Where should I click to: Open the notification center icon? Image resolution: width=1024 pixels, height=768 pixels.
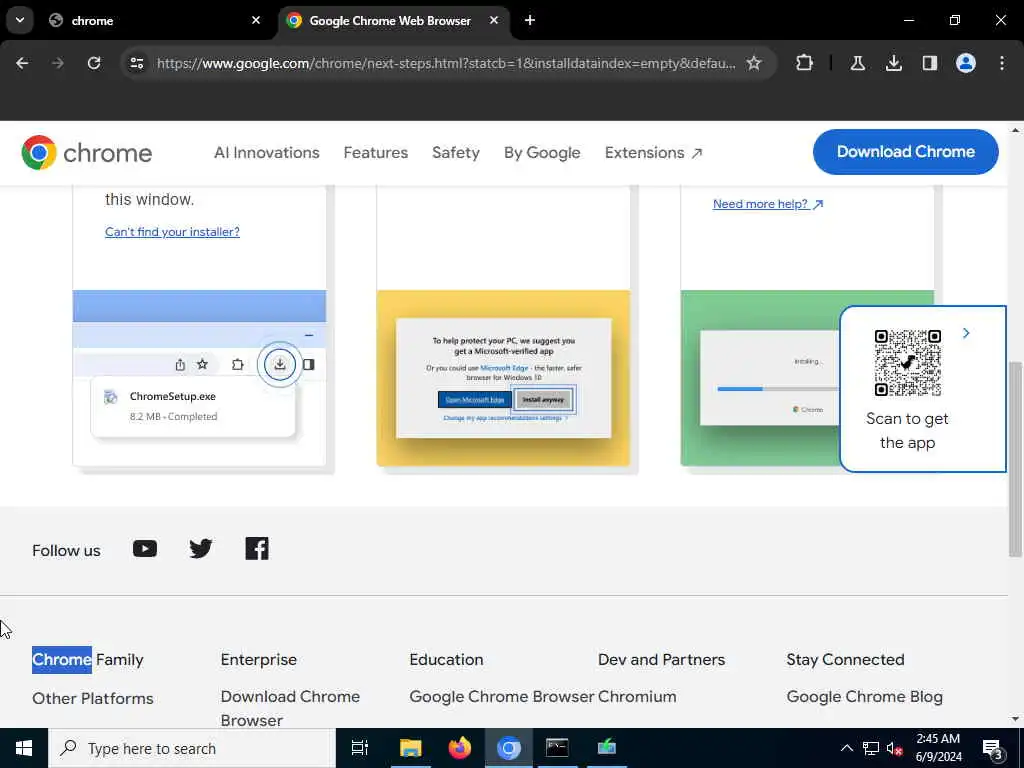pos(993,749)
